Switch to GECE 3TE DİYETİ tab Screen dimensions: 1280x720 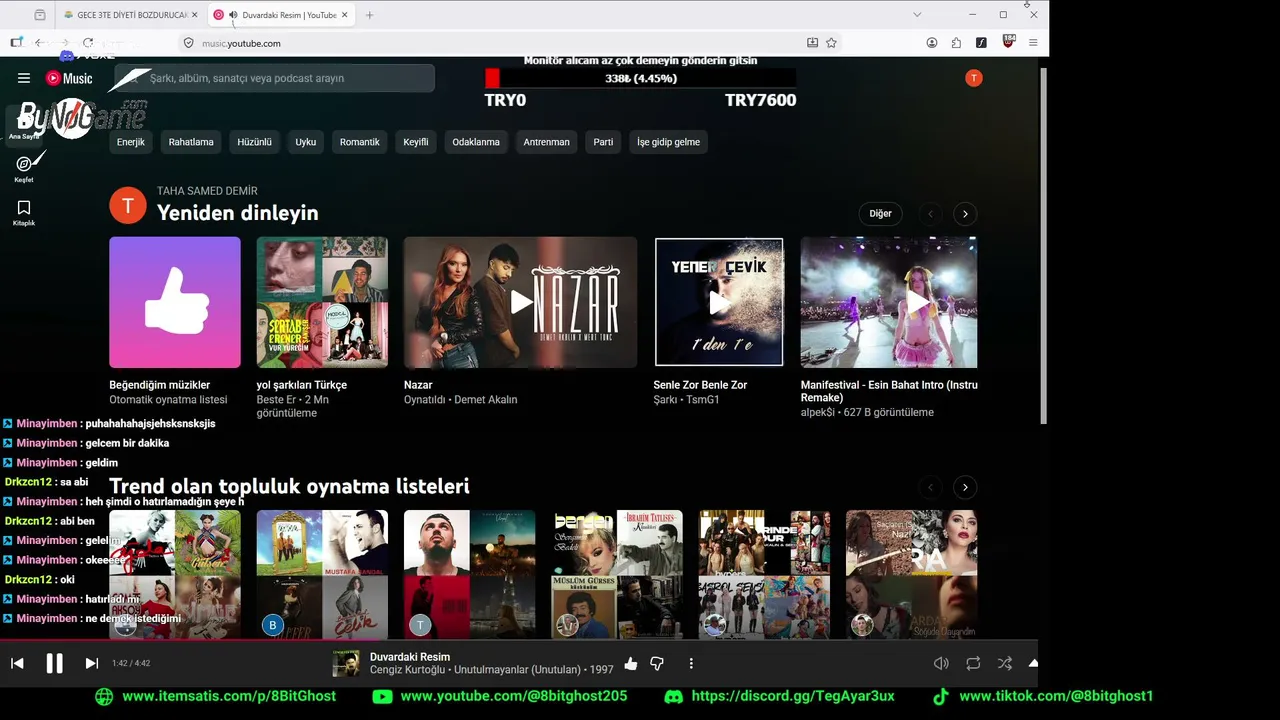point(130,15)
